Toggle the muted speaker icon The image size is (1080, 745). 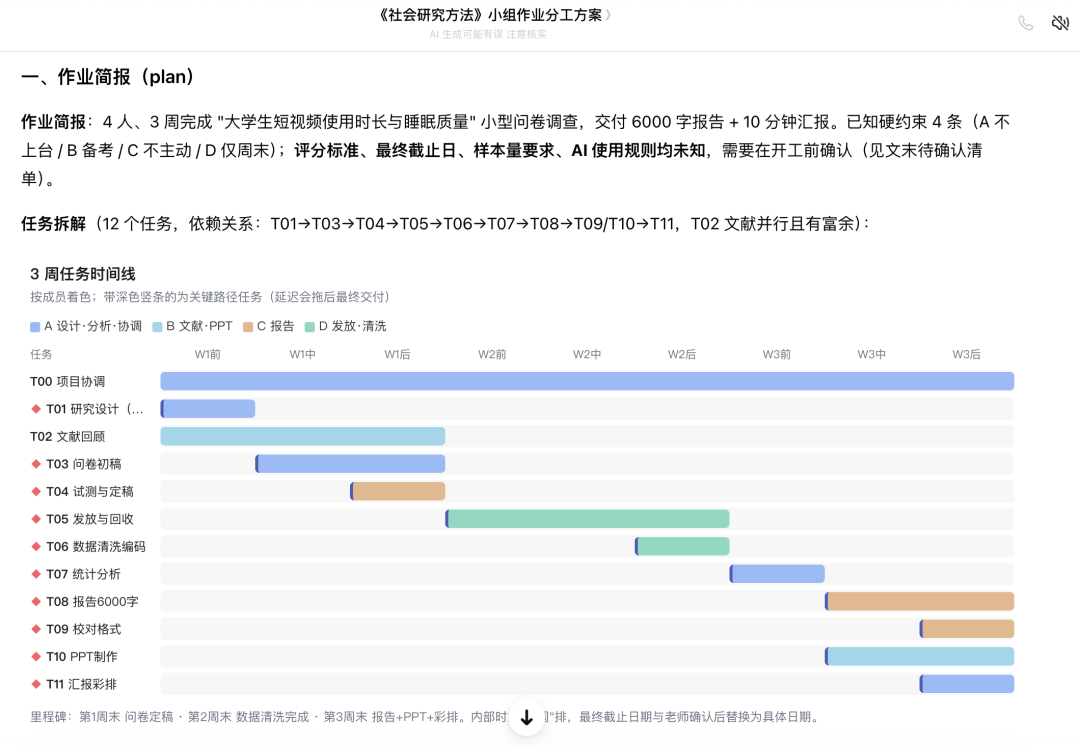pos(1060,23)
